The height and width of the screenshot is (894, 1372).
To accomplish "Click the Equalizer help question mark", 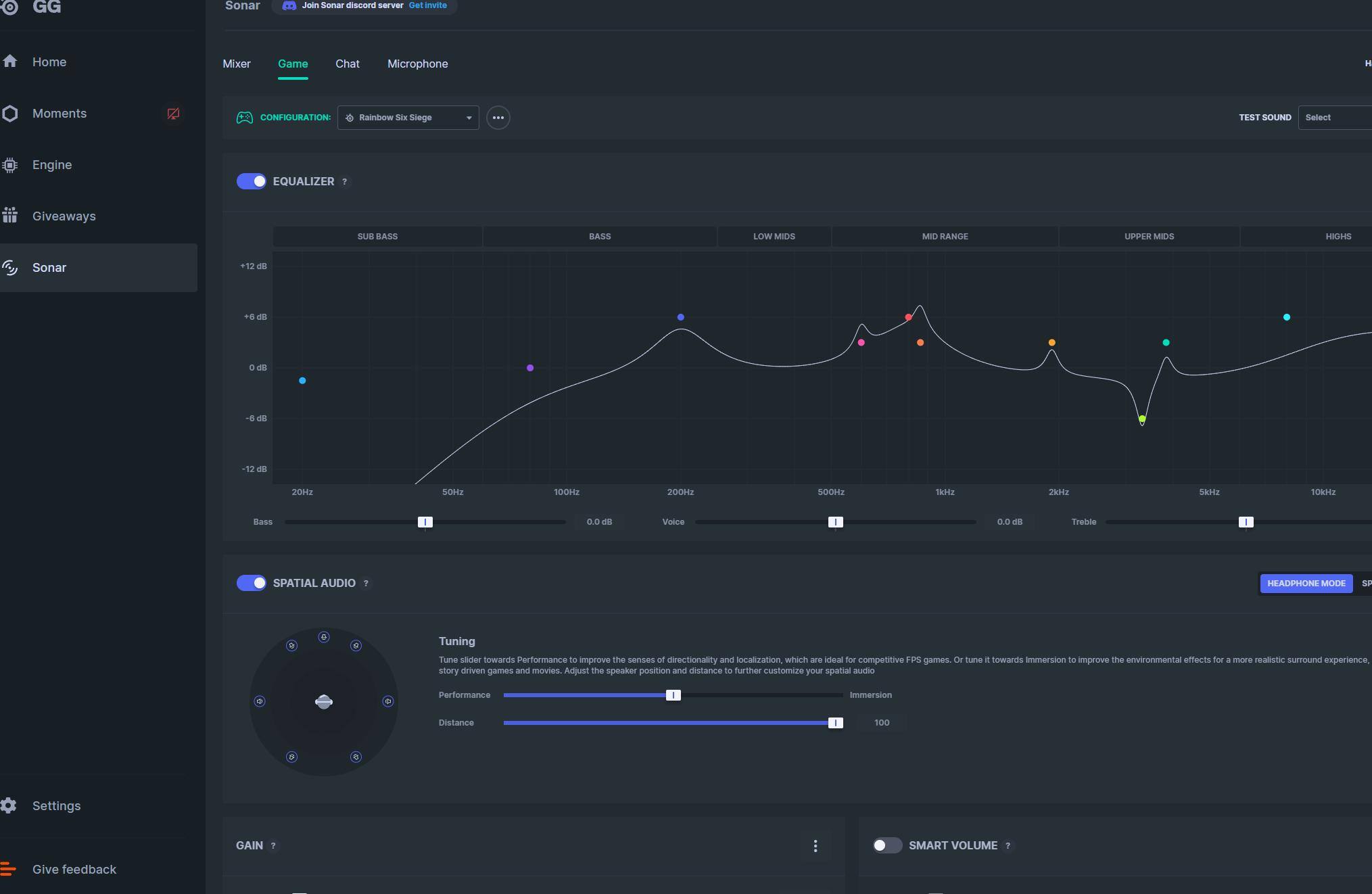I will click(x=344, y=182).
